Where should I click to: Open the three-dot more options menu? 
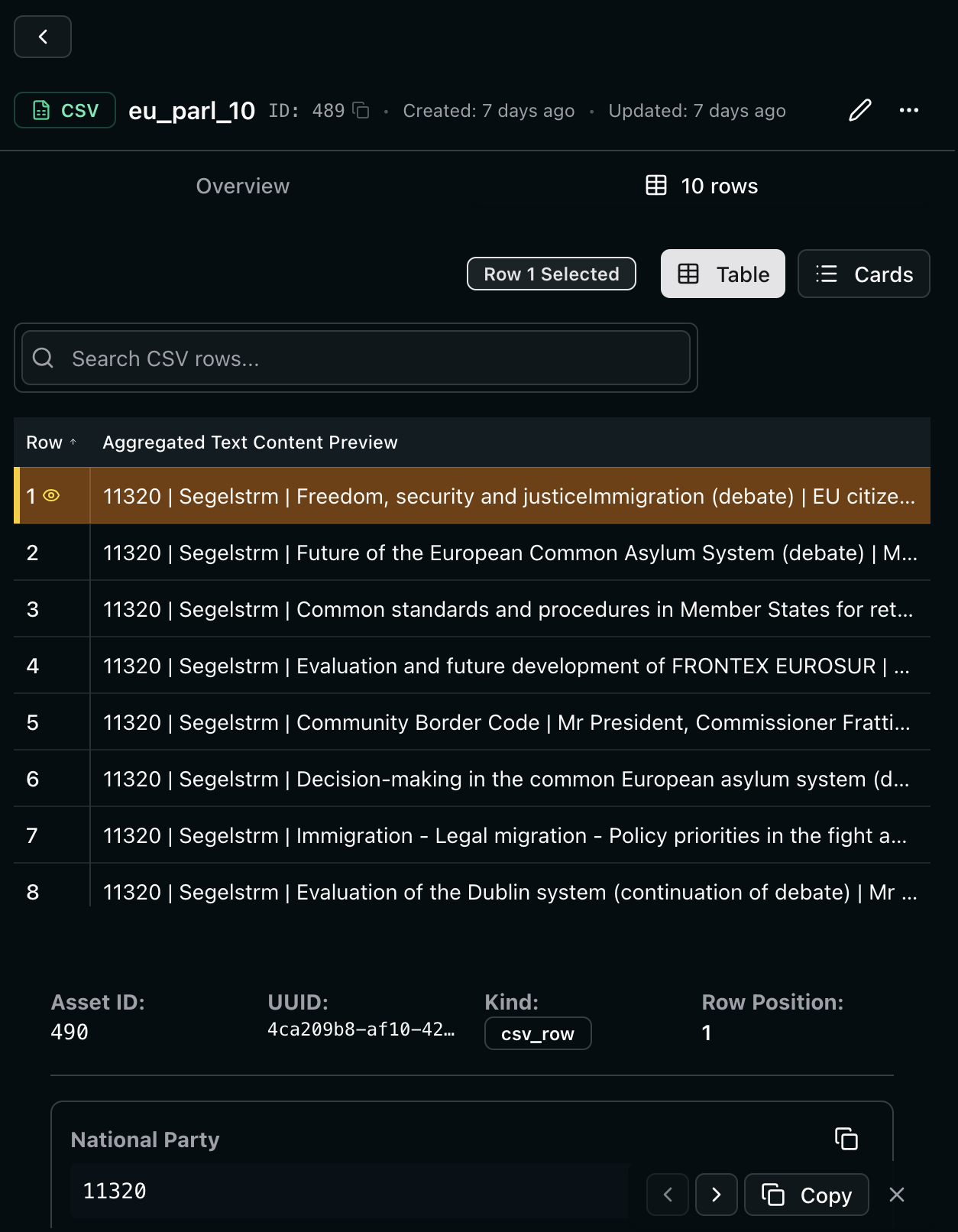(x=909, y=111)
